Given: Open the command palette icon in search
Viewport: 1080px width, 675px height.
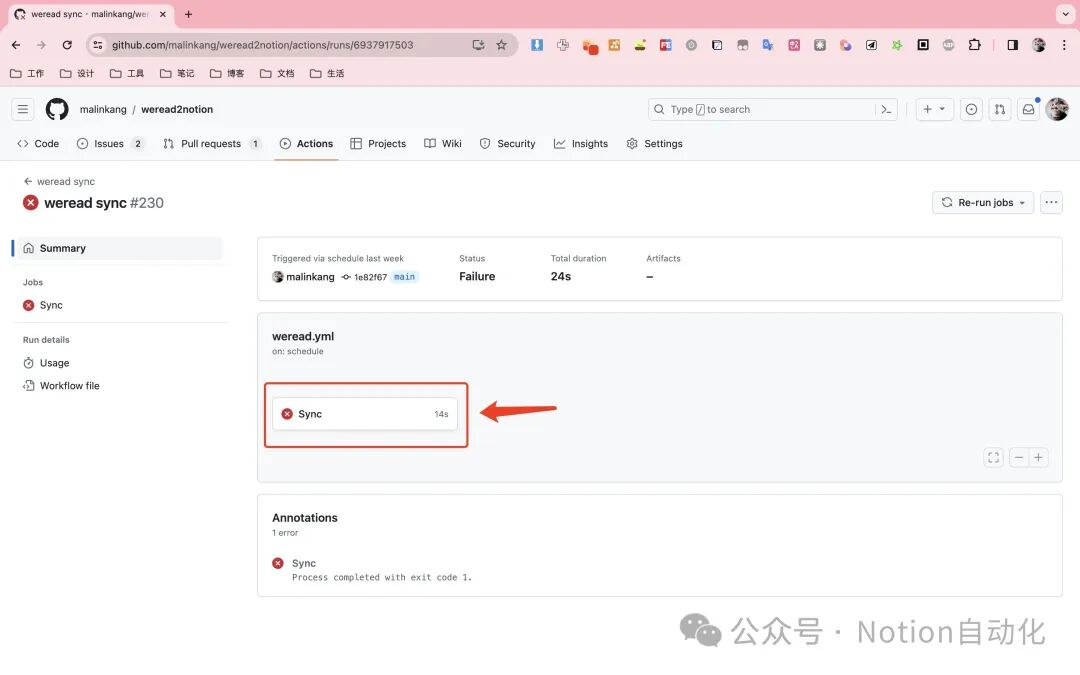Looking at the screenshot, I should [x=886, y=109].
